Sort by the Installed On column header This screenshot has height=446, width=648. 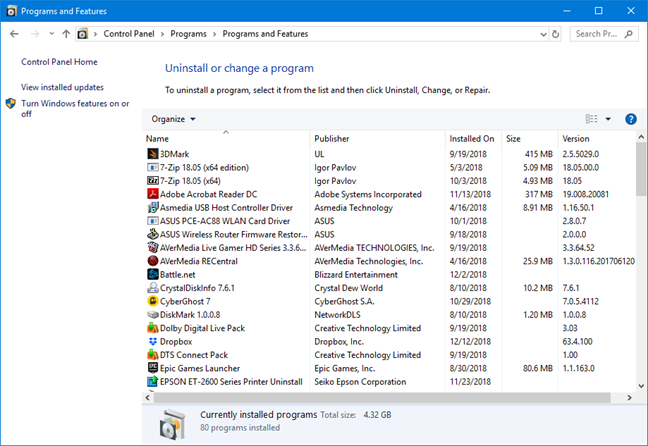(473, 138)
